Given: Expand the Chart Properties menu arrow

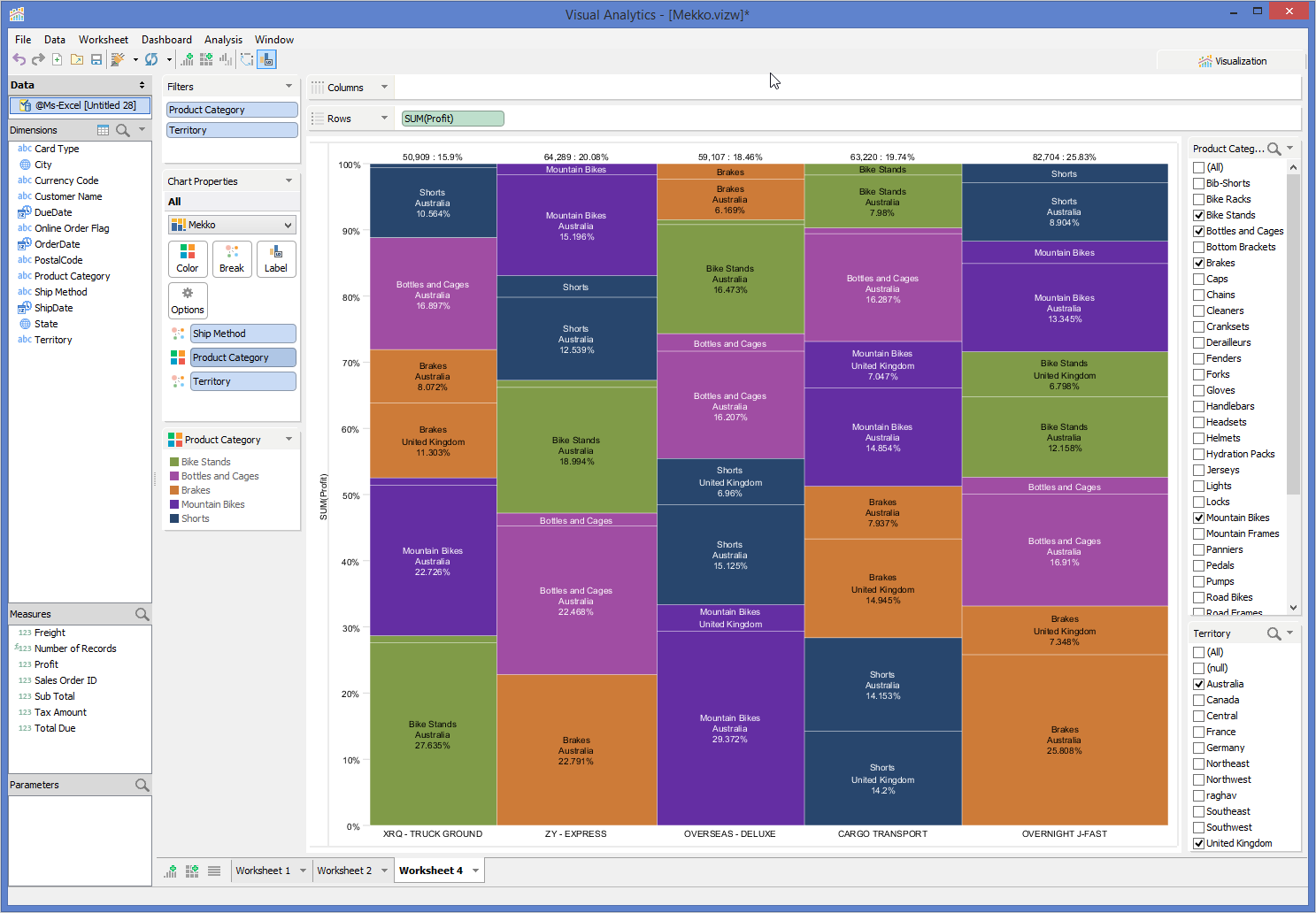Looking at the screenshot, I should tap(289, 180).
